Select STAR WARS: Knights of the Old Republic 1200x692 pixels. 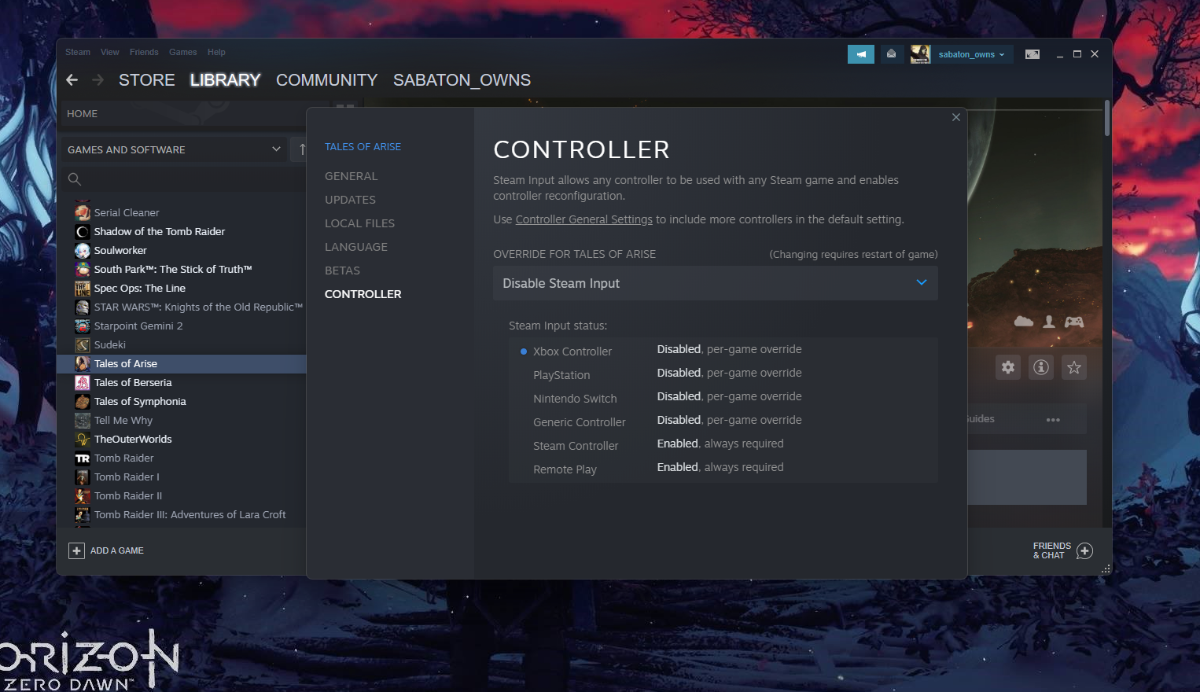coord(198,307)
